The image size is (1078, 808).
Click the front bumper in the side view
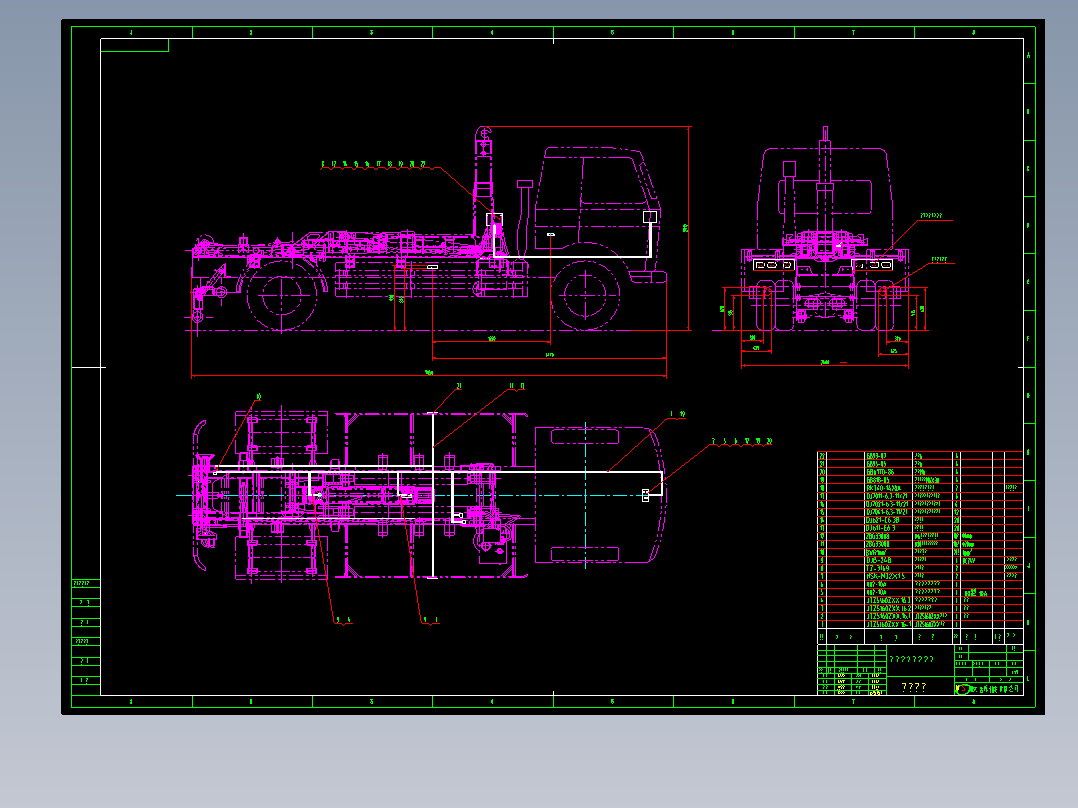click(x=648, y=276)
